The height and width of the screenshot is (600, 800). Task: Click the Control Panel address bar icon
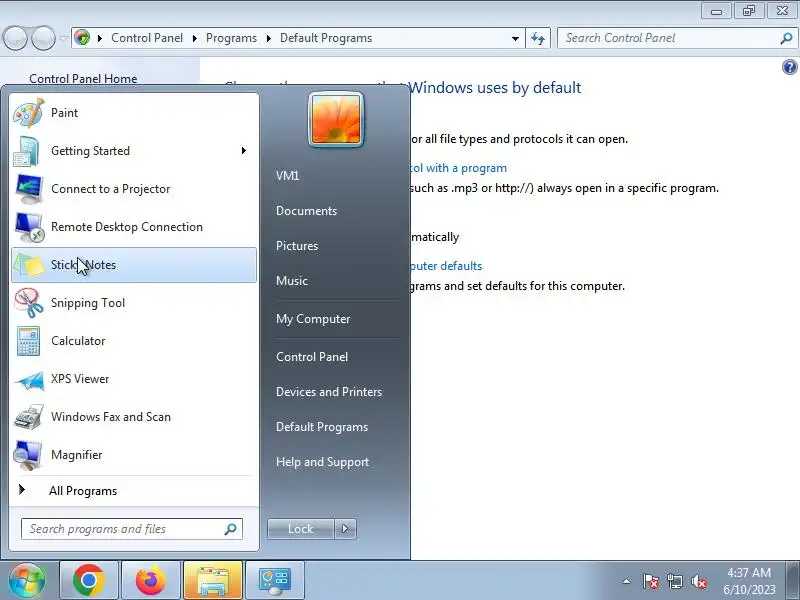pyautogui.click(x=82, y=38)
